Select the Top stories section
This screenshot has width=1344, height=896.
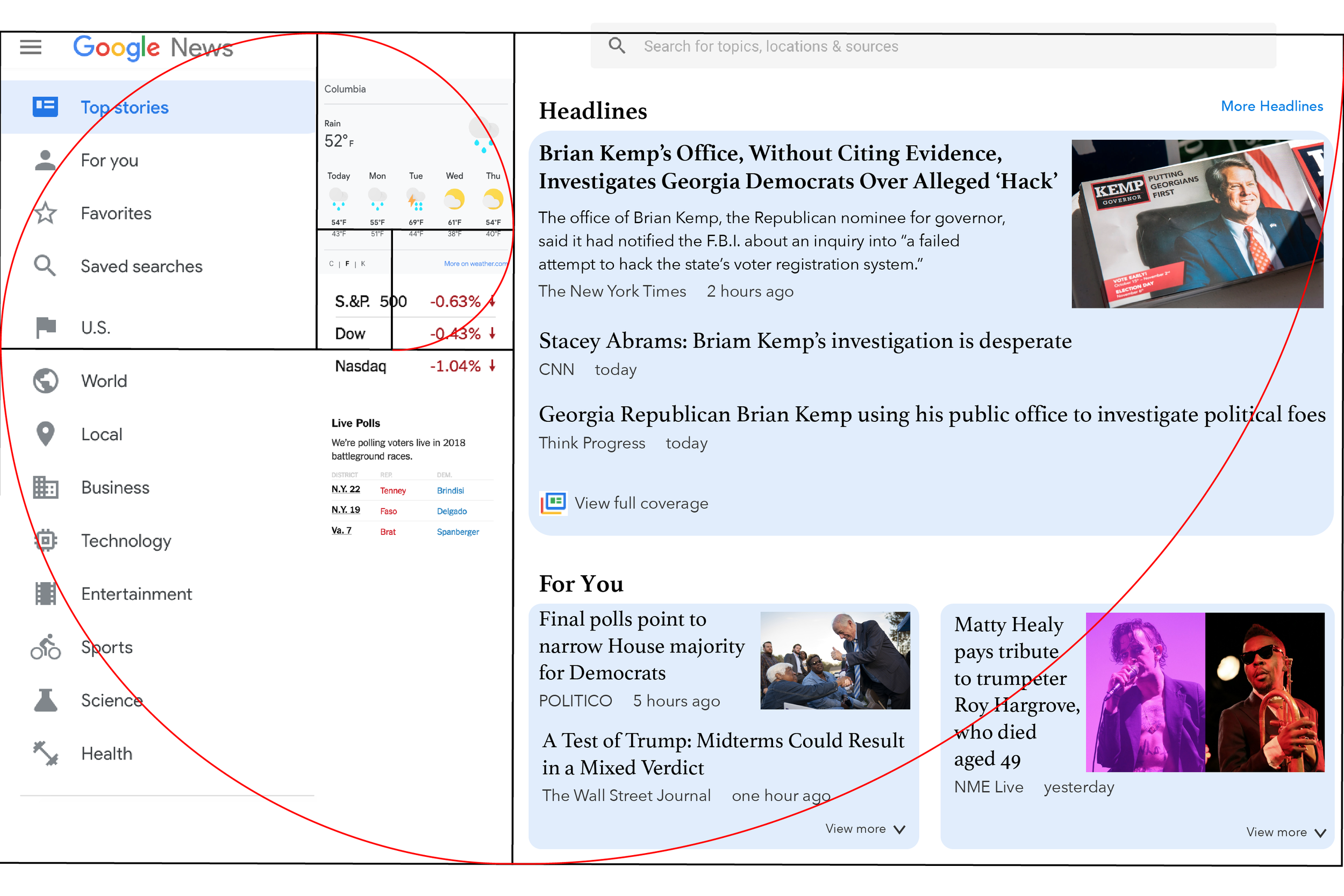click(x=125, y=107)
